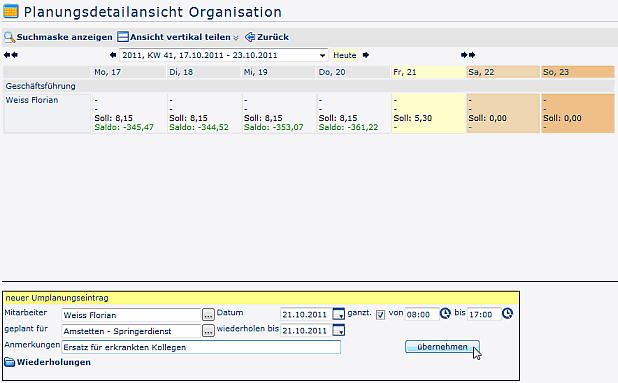618x383 pixels.
Task: Click the bis time field 17:00
Action: [484, 314]
